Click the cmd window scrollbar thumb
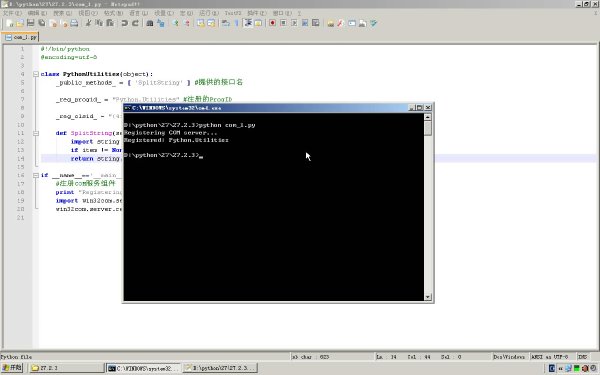Image resolution: width=600 pixels, height=375 pixels. pyautogui.click(x=428, y=128)
